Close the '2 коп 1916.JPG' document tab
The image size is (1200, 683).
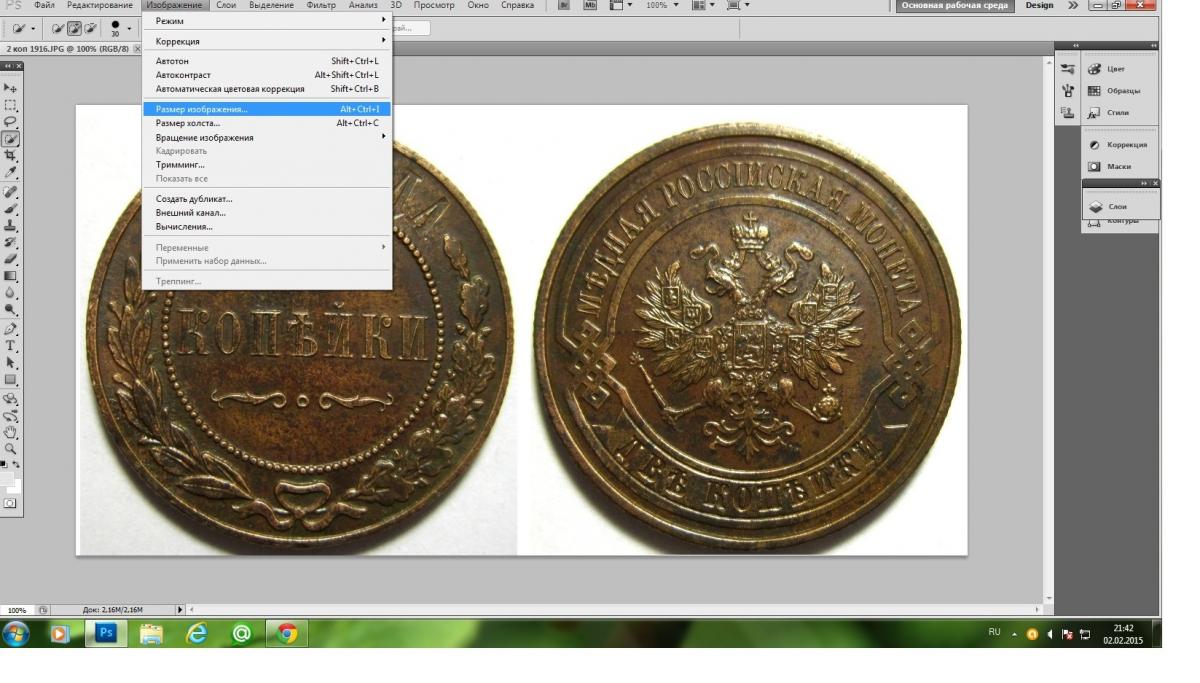click(x=137, y=49)
